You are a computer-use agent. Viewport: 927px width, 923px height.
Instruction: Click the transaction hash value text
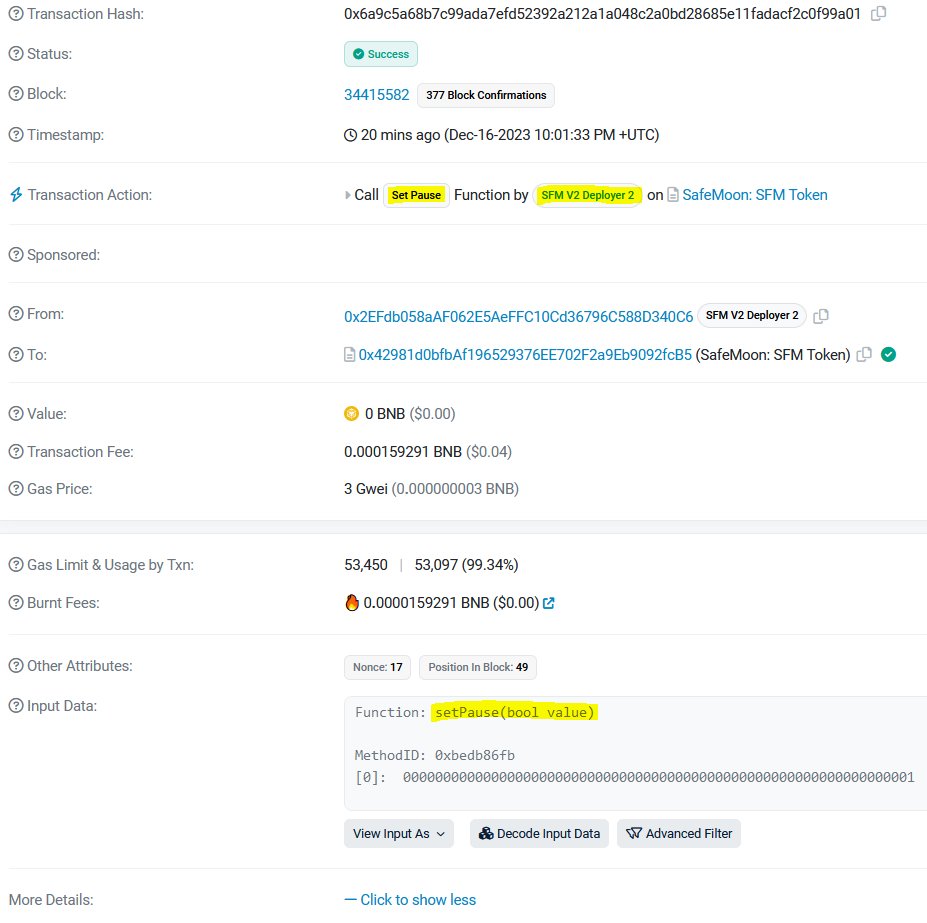(602, 14)
